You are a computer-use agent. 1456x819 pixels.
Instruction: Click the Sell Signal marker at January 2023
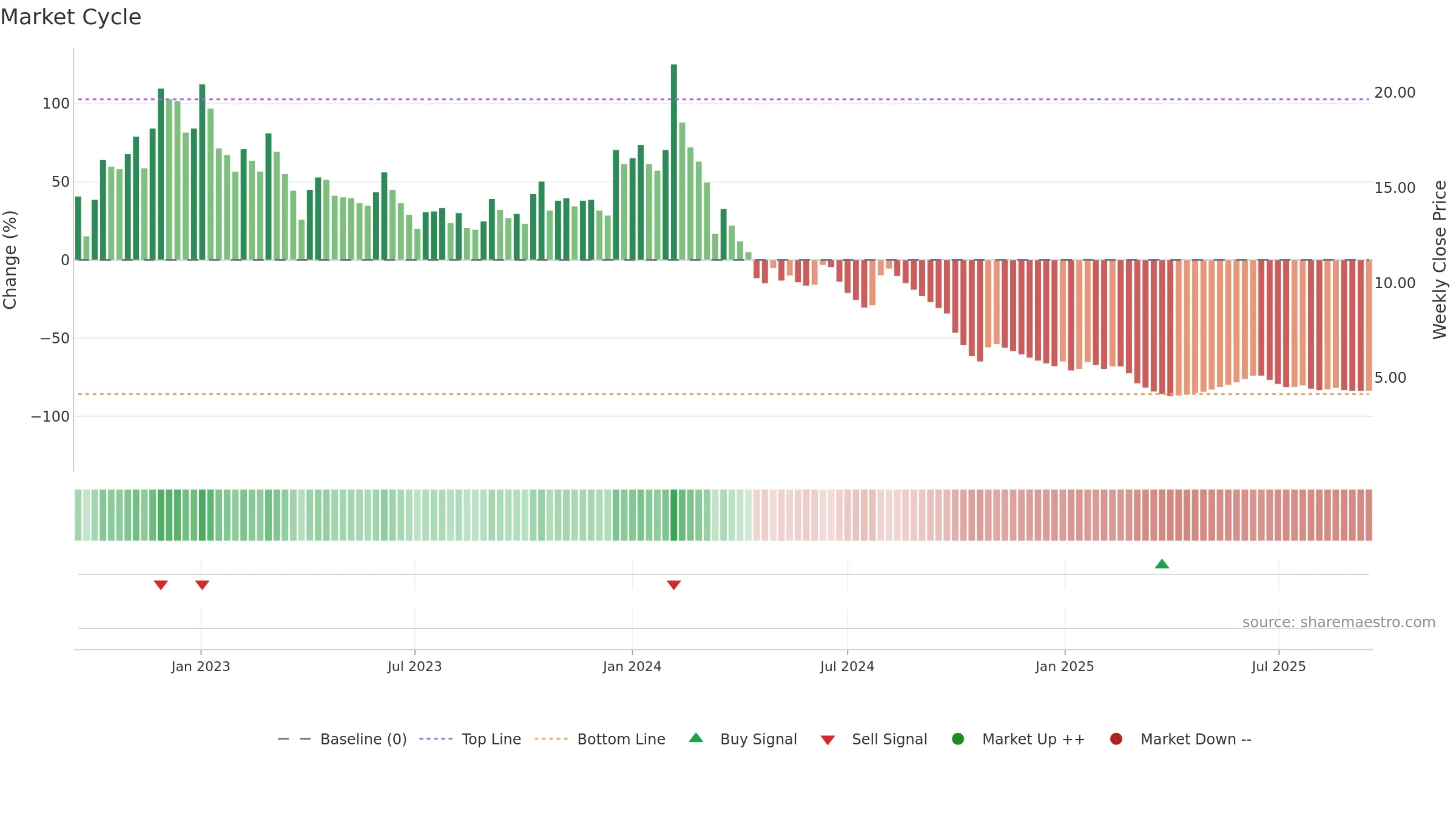coord(202,585)
